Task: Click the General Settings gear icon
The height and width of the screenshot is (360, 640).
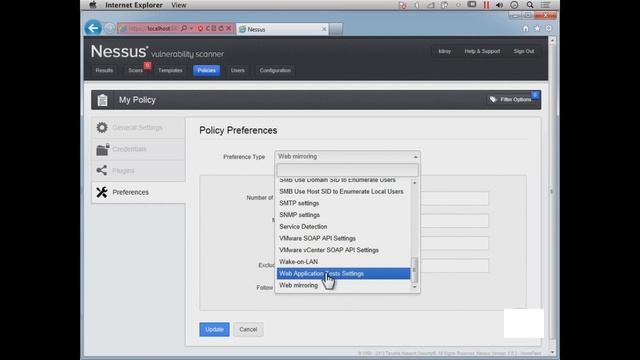Action: 102,127
